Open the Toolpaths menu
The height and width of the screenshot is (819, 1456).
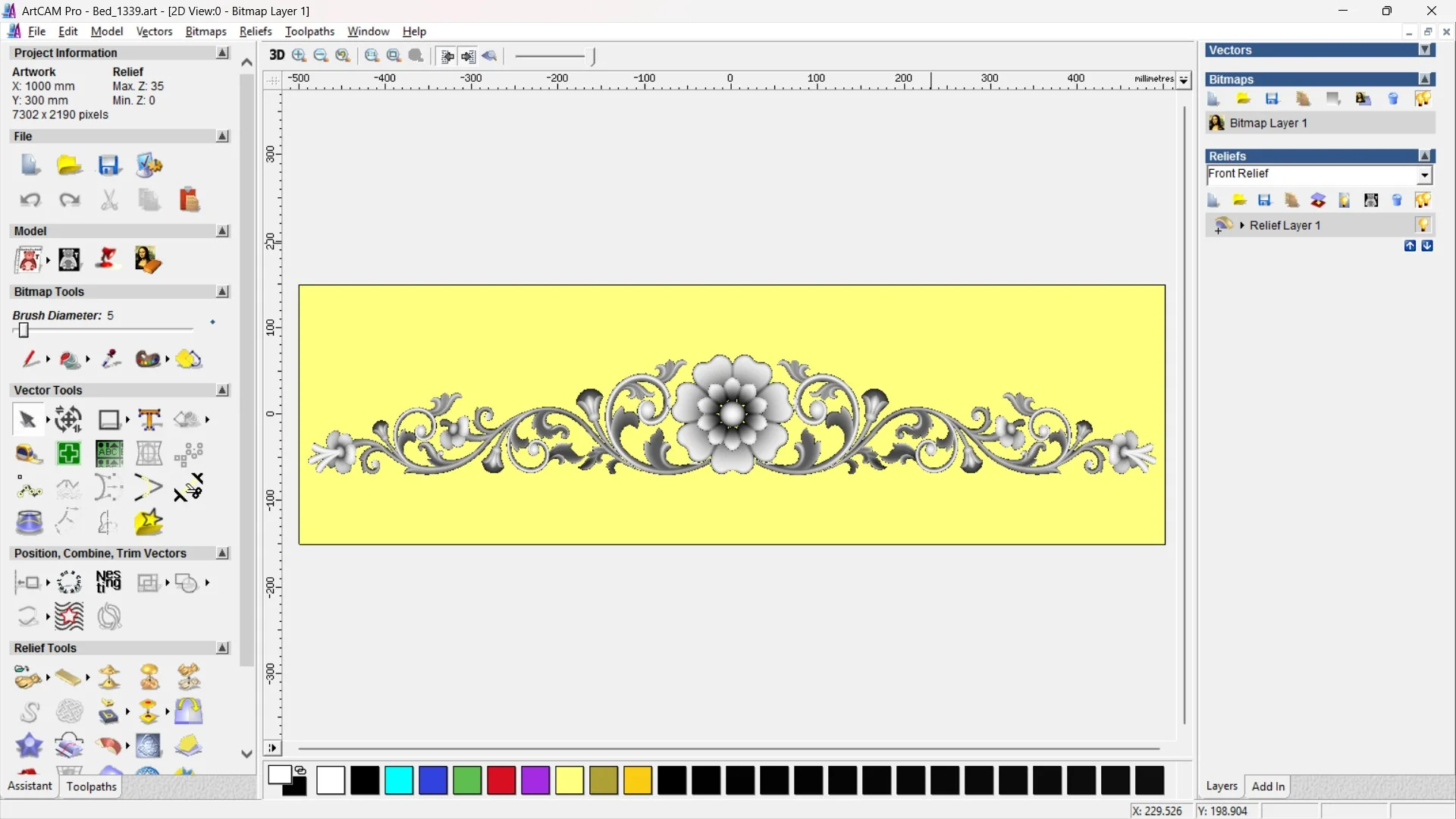(x=309, y=31)
